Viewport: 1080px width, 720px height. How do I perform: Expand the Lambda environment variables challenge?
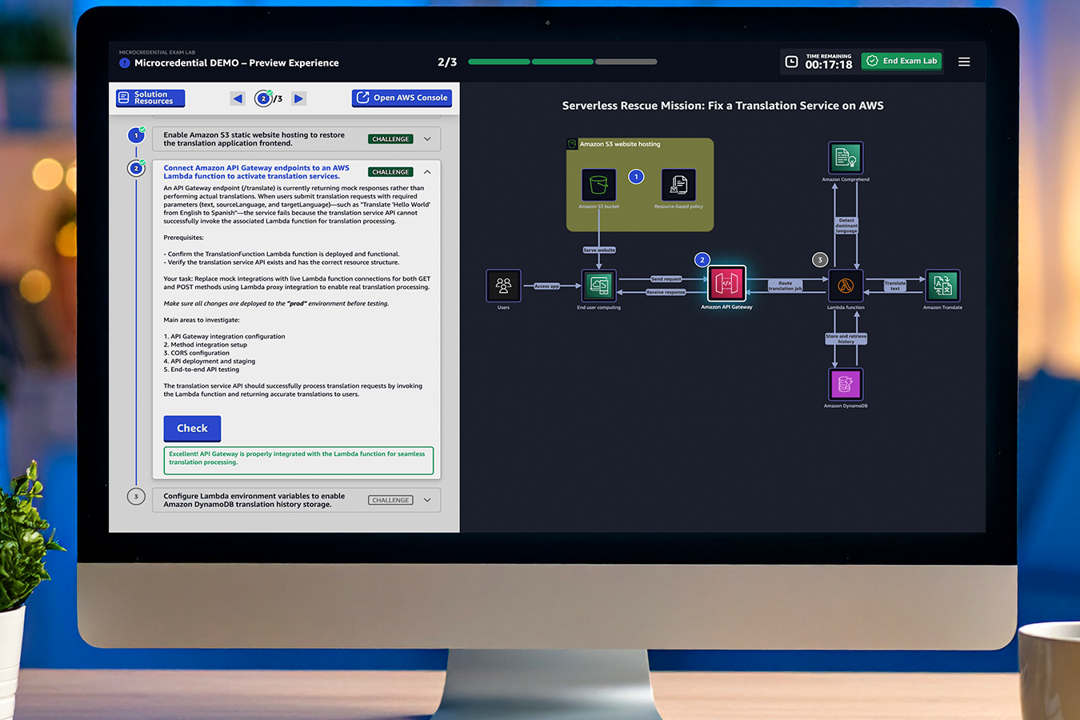tap(427, 500)
